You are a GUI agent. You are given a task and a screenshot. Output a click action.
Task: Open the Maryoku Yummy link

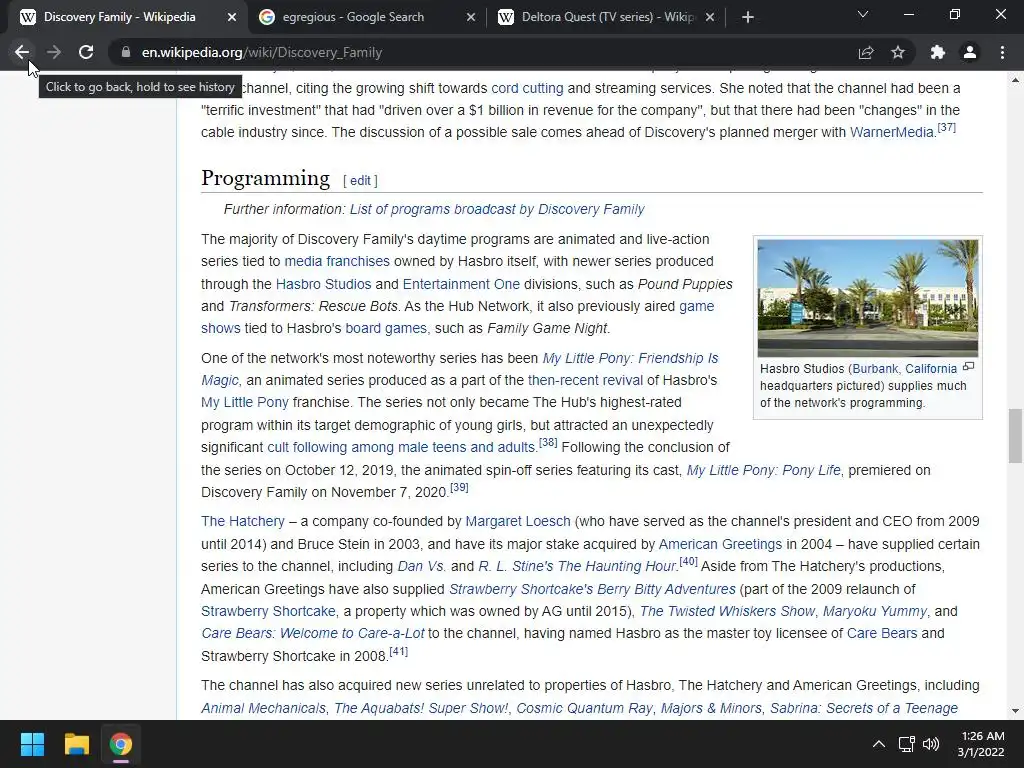click(874, 611)
